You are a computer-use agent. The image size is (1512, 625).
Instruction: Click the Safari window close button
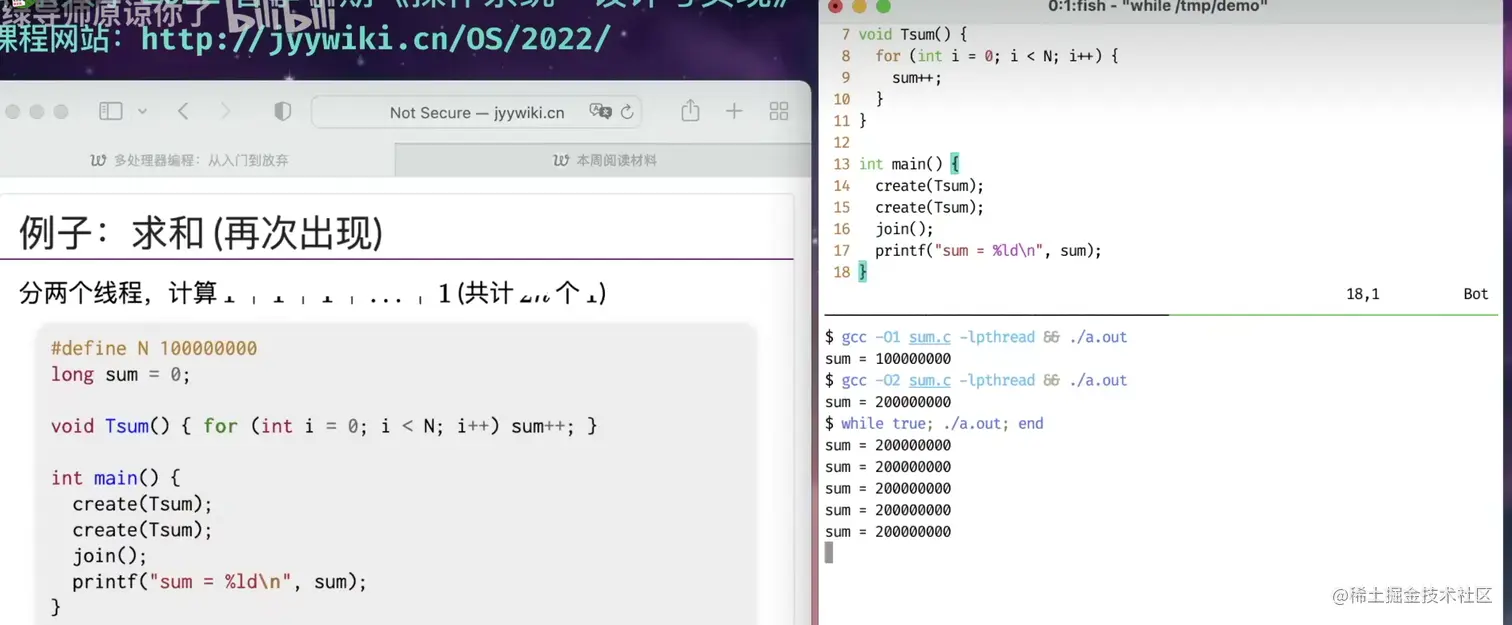click(14, 112)
